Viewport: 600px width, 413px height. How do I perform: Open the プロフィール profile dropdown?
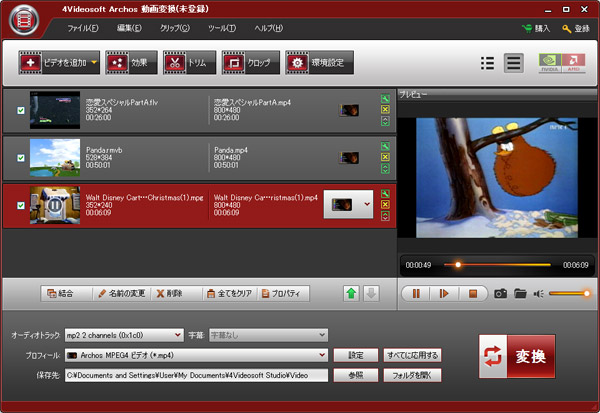pyautogui.click(x=196, y=355)
